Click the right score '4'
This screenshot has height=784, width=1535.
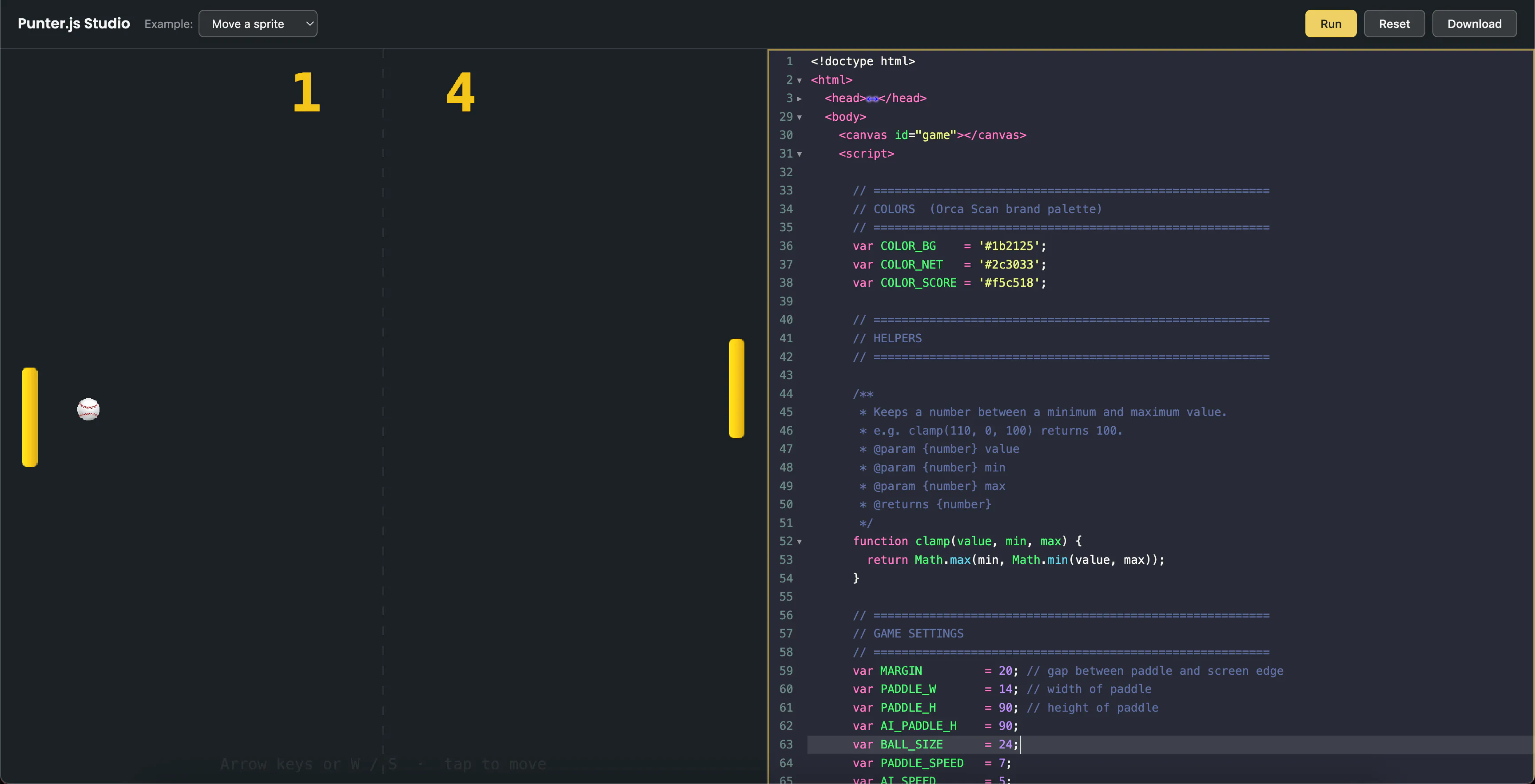tap(460, 92)
